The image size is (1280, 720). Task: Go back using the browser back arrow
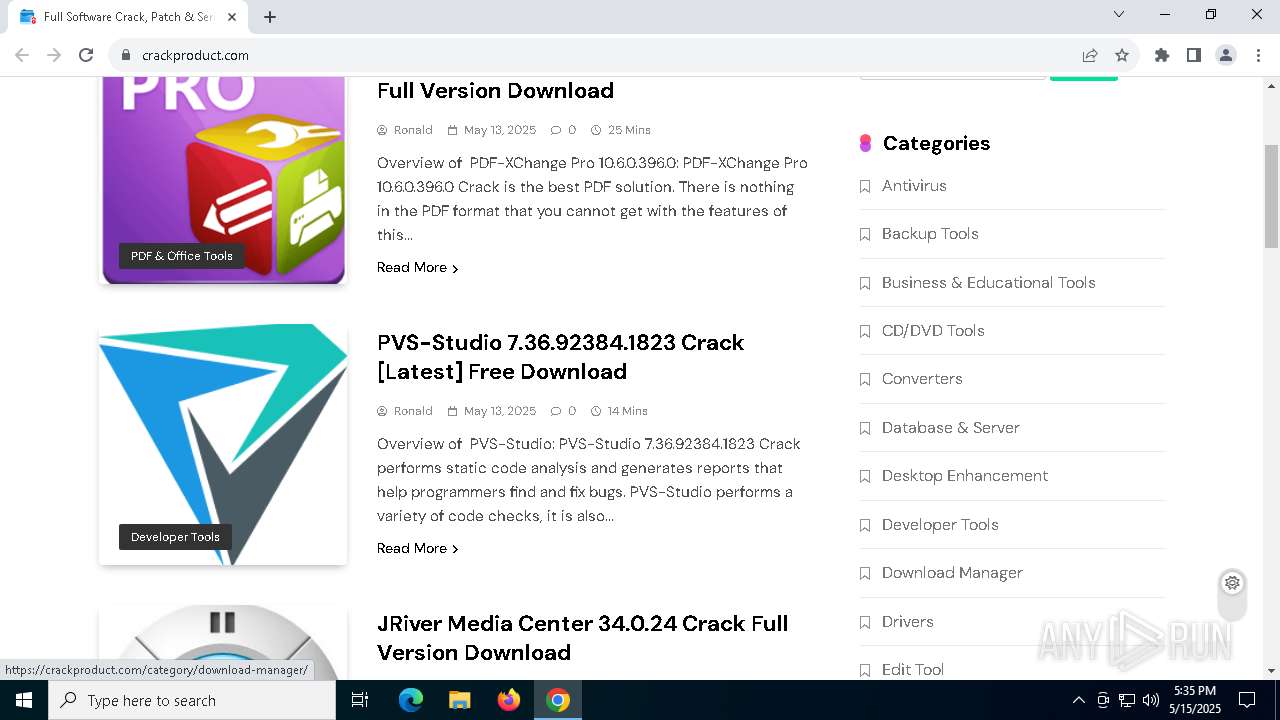click(22, 55)
